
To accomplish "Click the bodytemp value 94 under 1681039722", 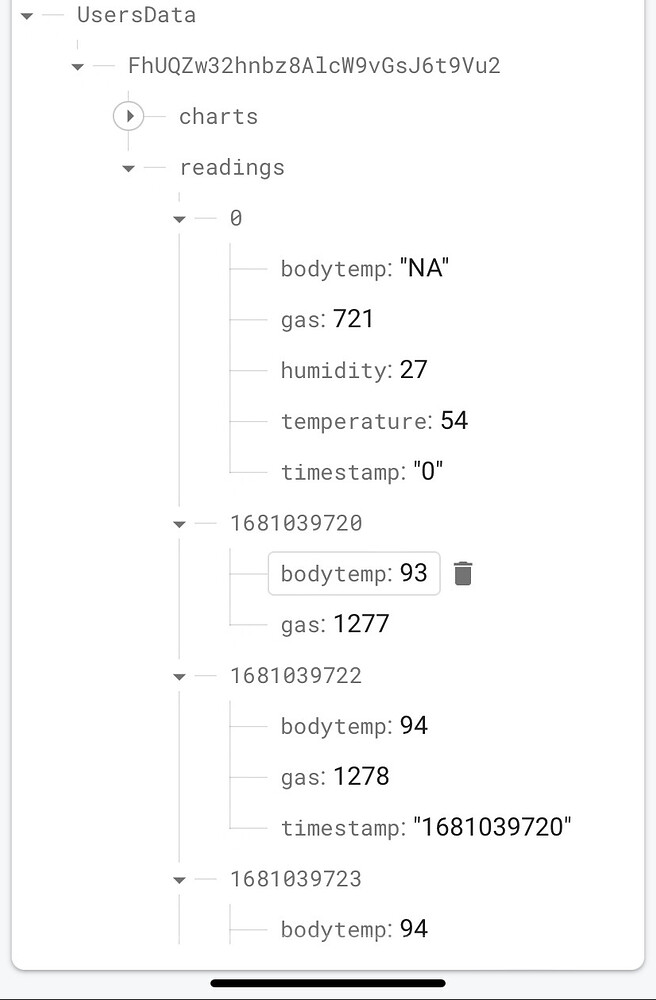I will pyautogui.click(x=412, y=725).
